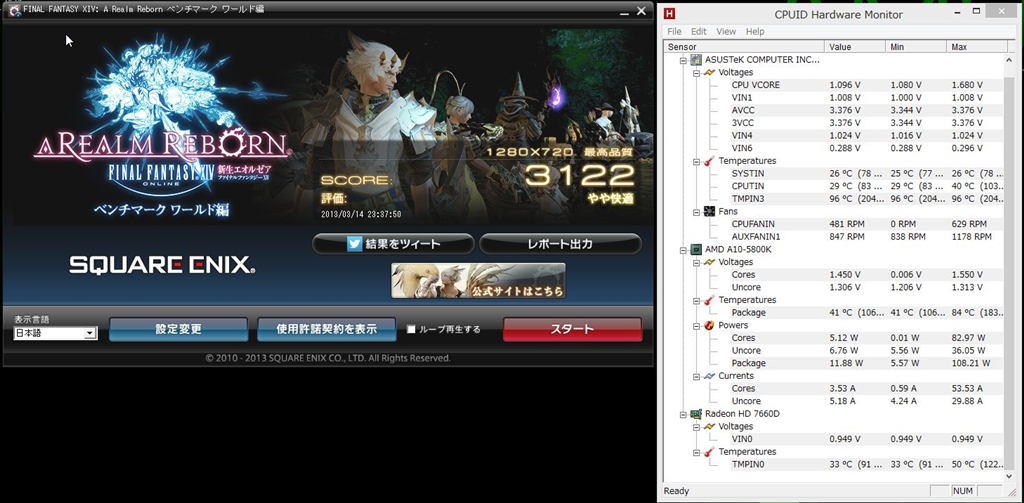Click the Fans category icon
The image size is (1024, 503).
tap(709, 212)
